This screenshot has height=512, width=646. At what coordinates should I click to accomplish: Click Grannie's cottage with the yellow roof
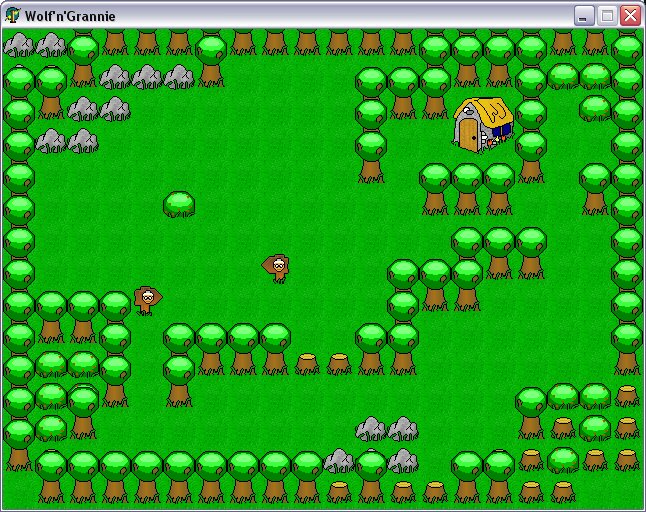pyautogui.click(x=483, y=125)
